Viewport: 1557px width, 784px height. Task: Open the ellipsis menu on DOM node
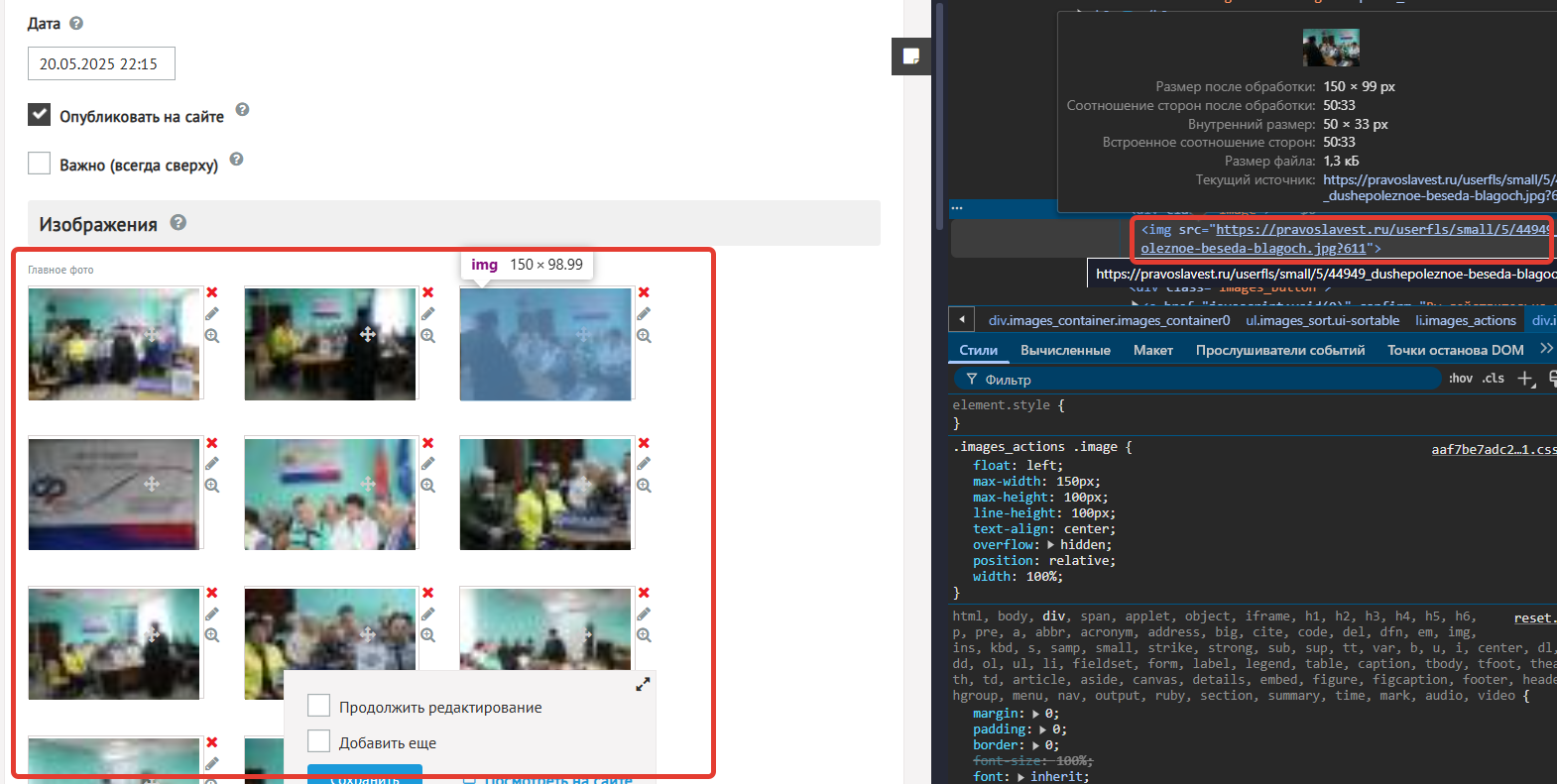click(x=957, y=208)
